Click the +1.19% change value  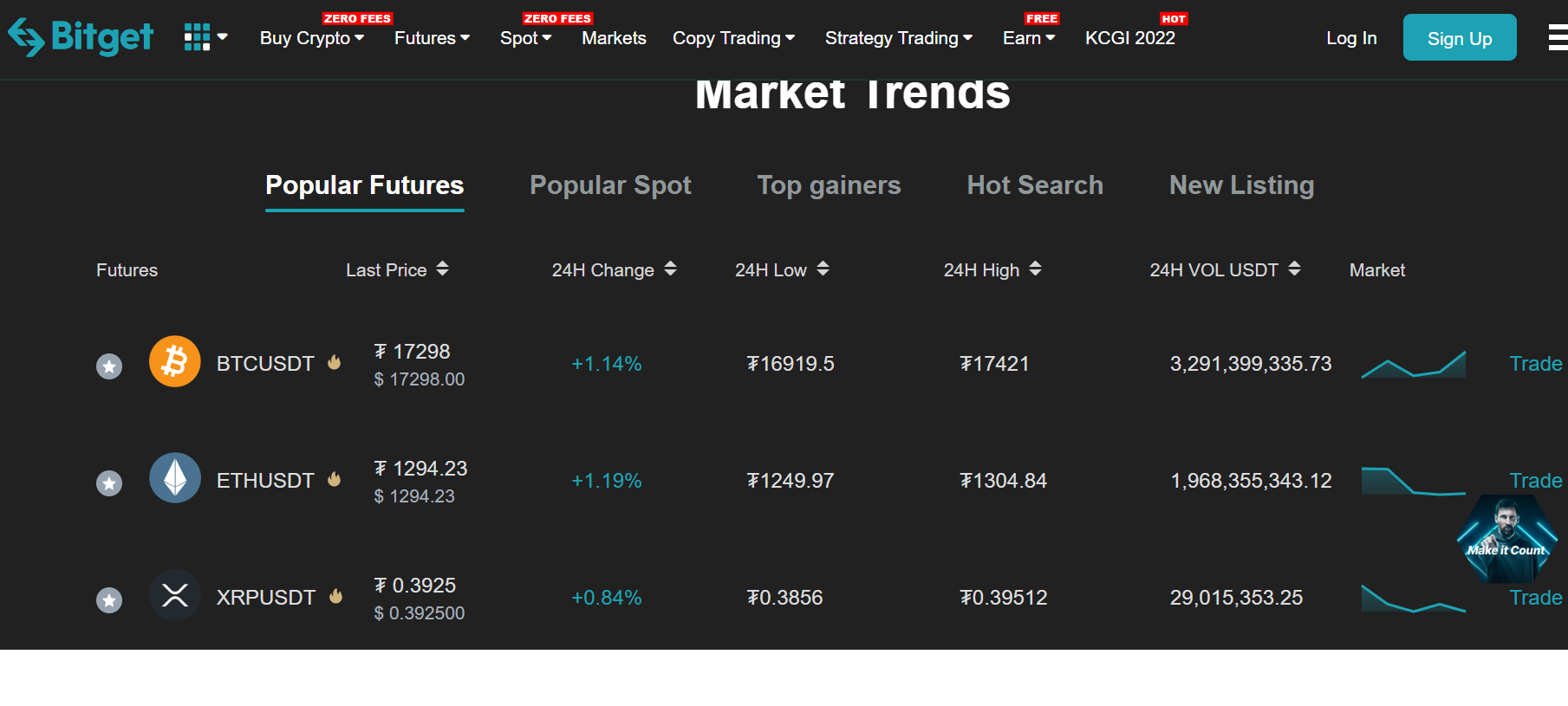point(607,481)
